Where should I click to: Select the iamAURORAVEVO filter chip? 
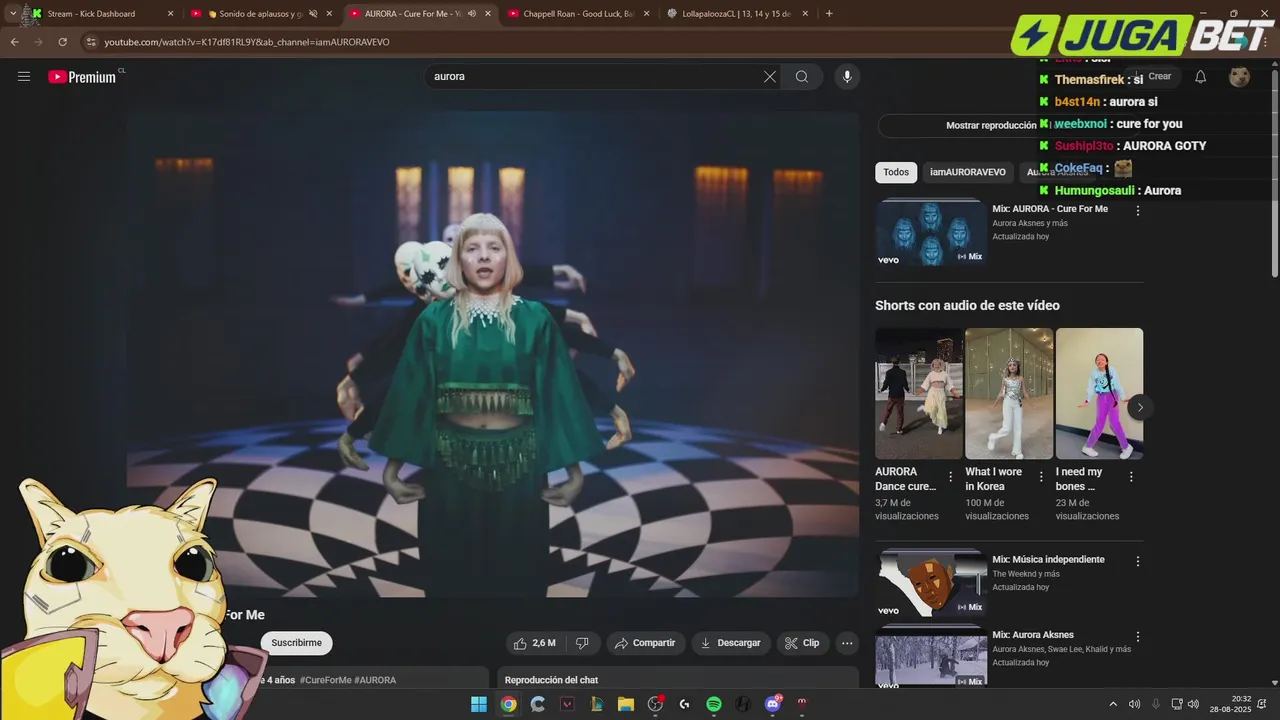[968, 172]
